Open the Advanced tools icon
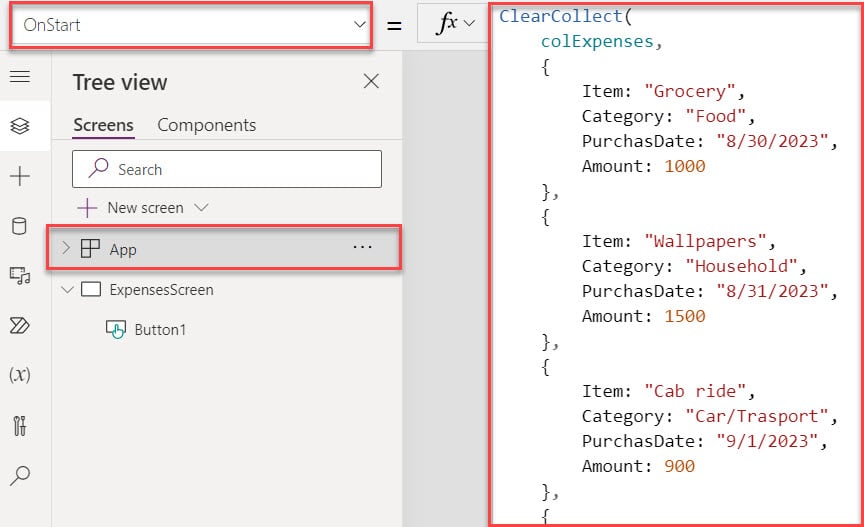864x527 pixels. click(20, 426)
